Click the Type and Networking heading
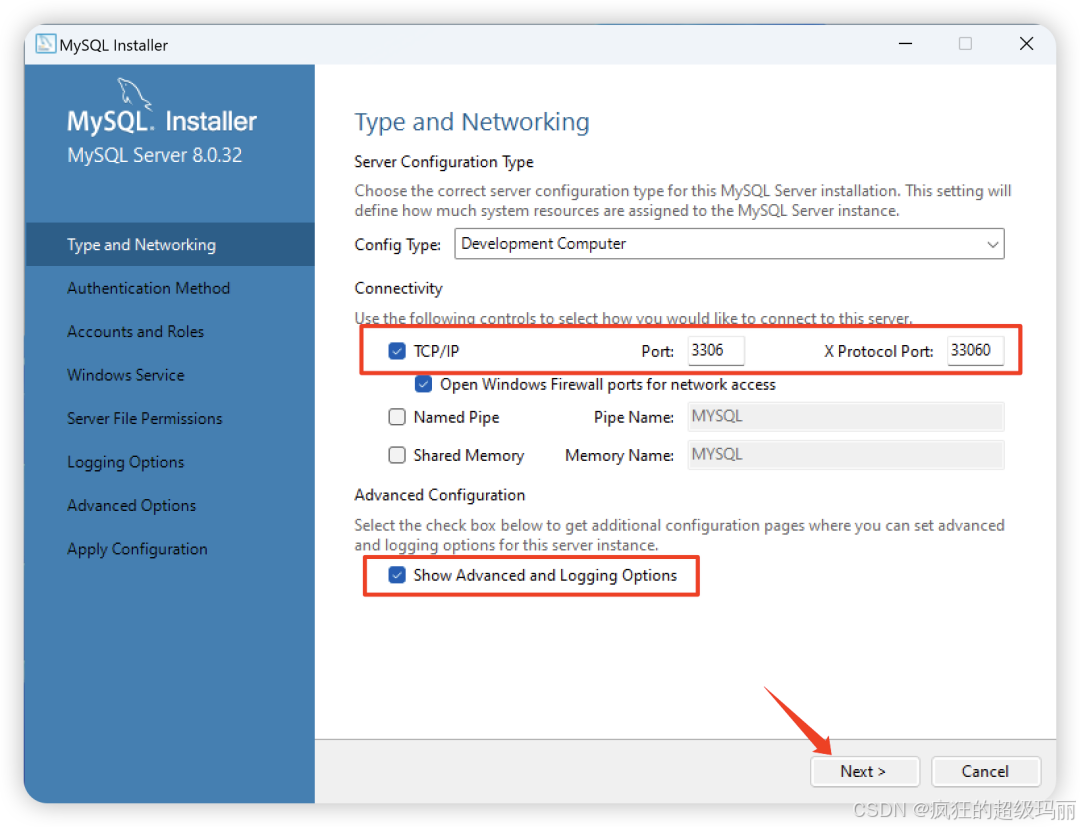This screenshot has width=1080, height=827. click(x=472, y=122)
